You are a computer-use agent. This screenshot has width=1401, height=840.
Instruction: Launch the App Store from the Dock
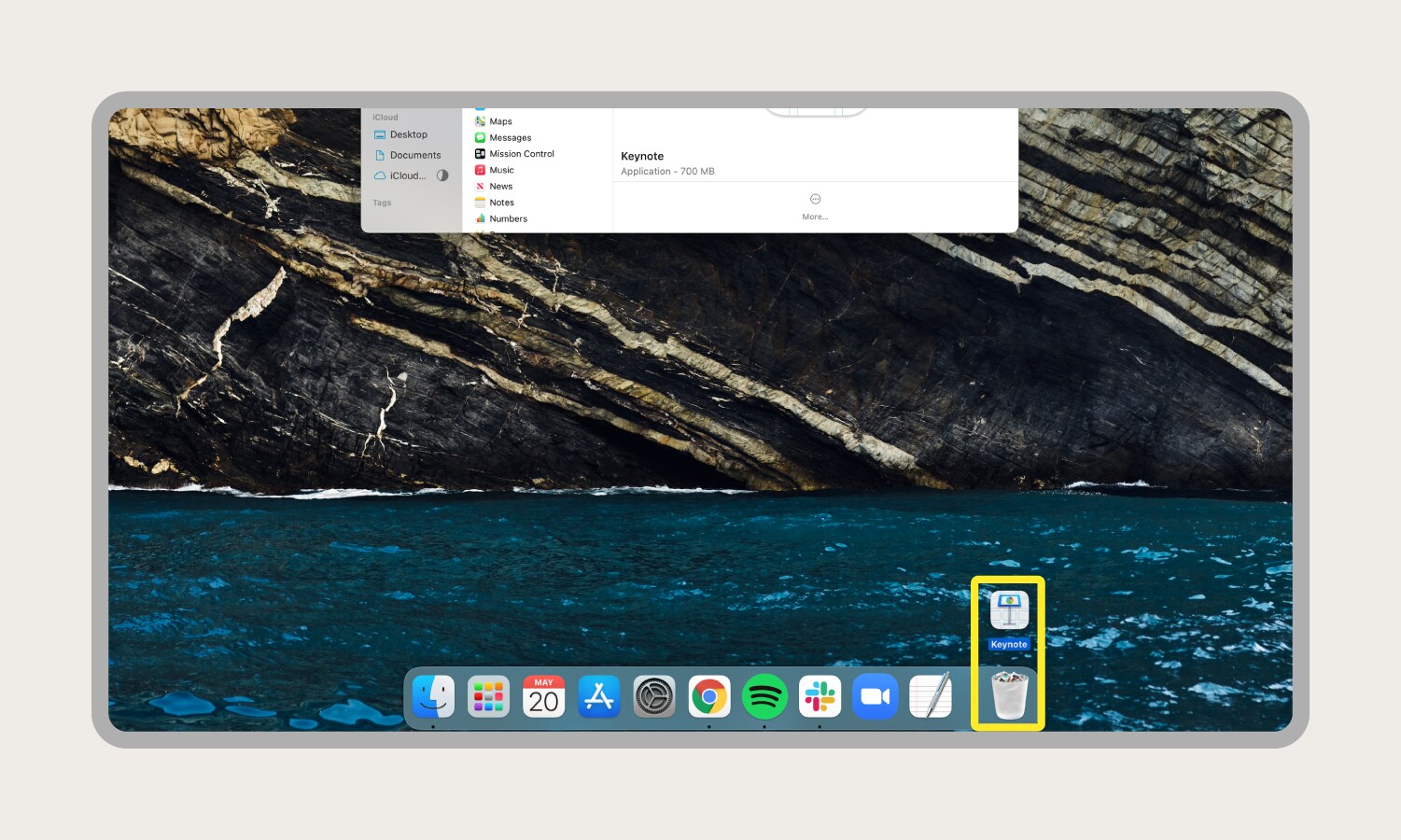[x=598, y=696]
